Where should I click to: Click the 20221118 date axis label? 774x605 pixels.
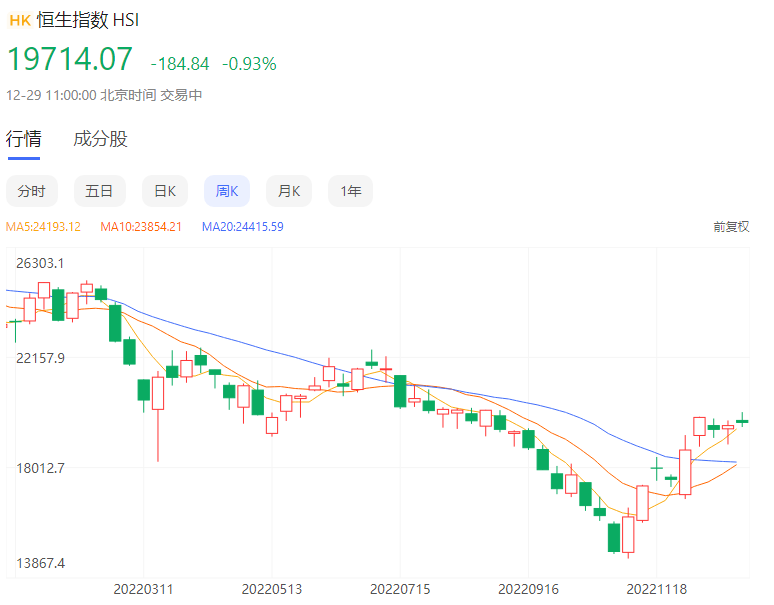click(x=657, y=589)
